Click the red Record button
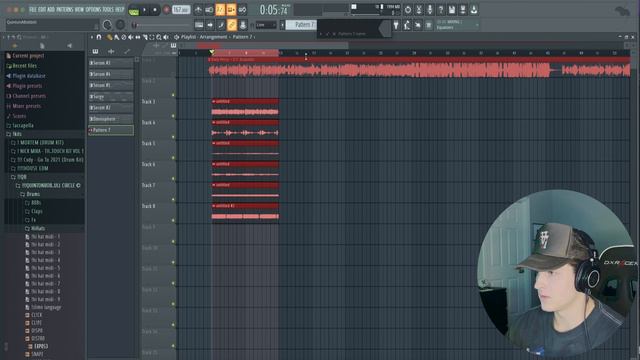 (x=166, y=10)
